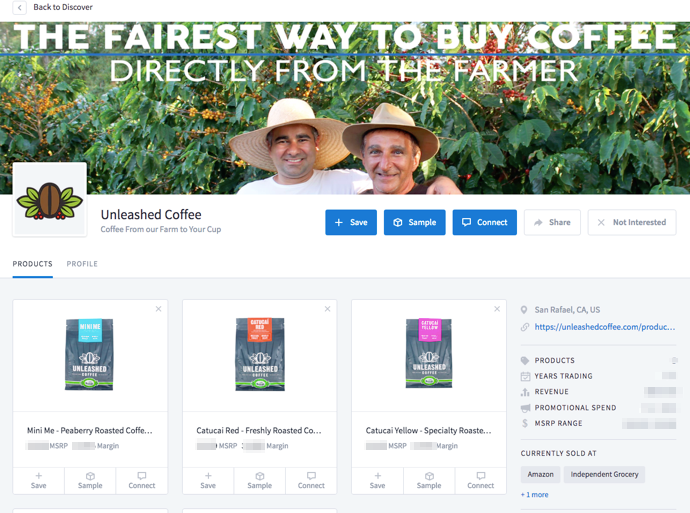Click the farmers banner cover photo
Image resolution: width=690 pixels, height=513 pixels.
pyautogui.click(x=345, y=108)
